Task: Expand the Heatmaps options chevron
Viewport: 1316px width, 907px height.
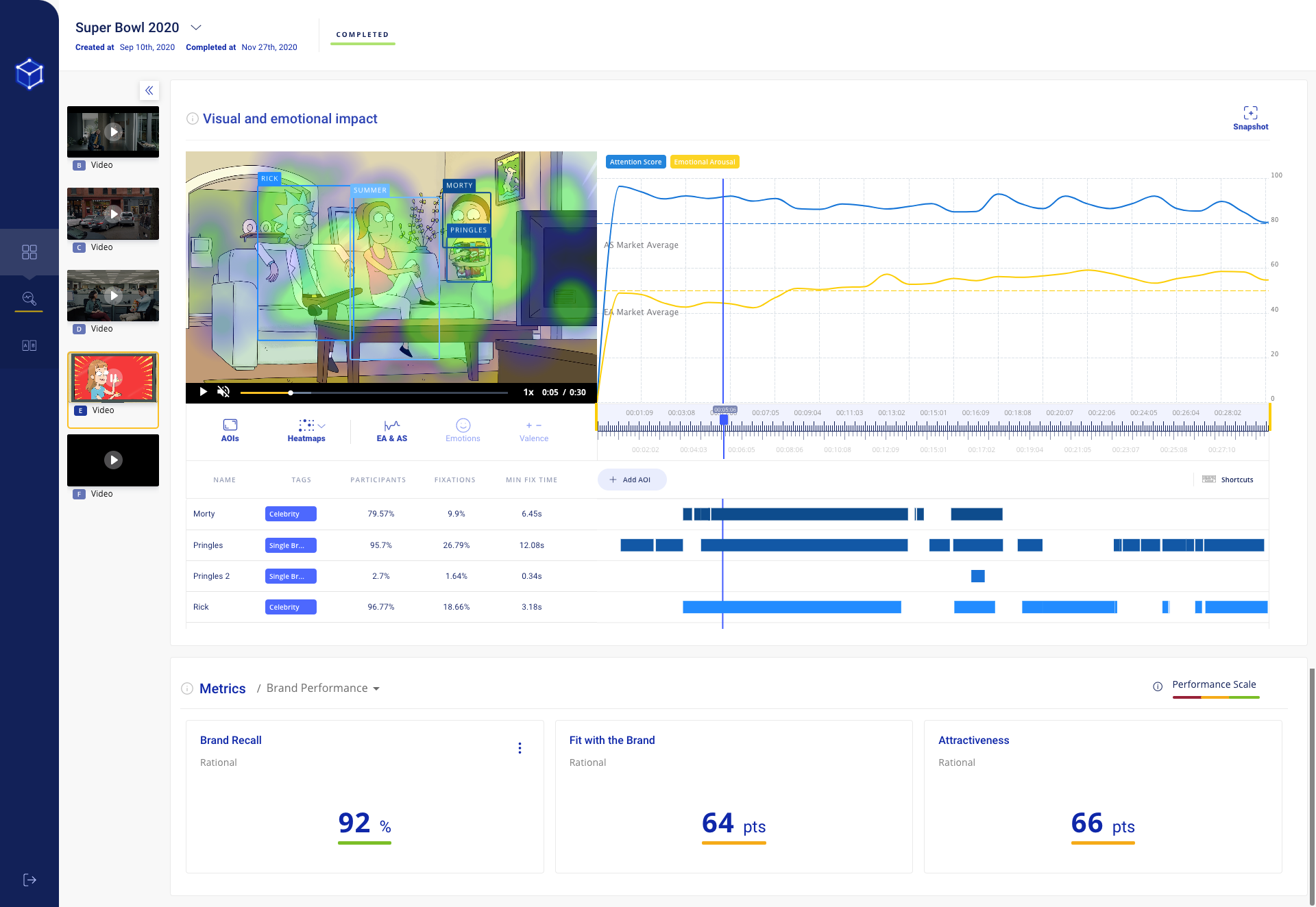Action: coord(321,426)
